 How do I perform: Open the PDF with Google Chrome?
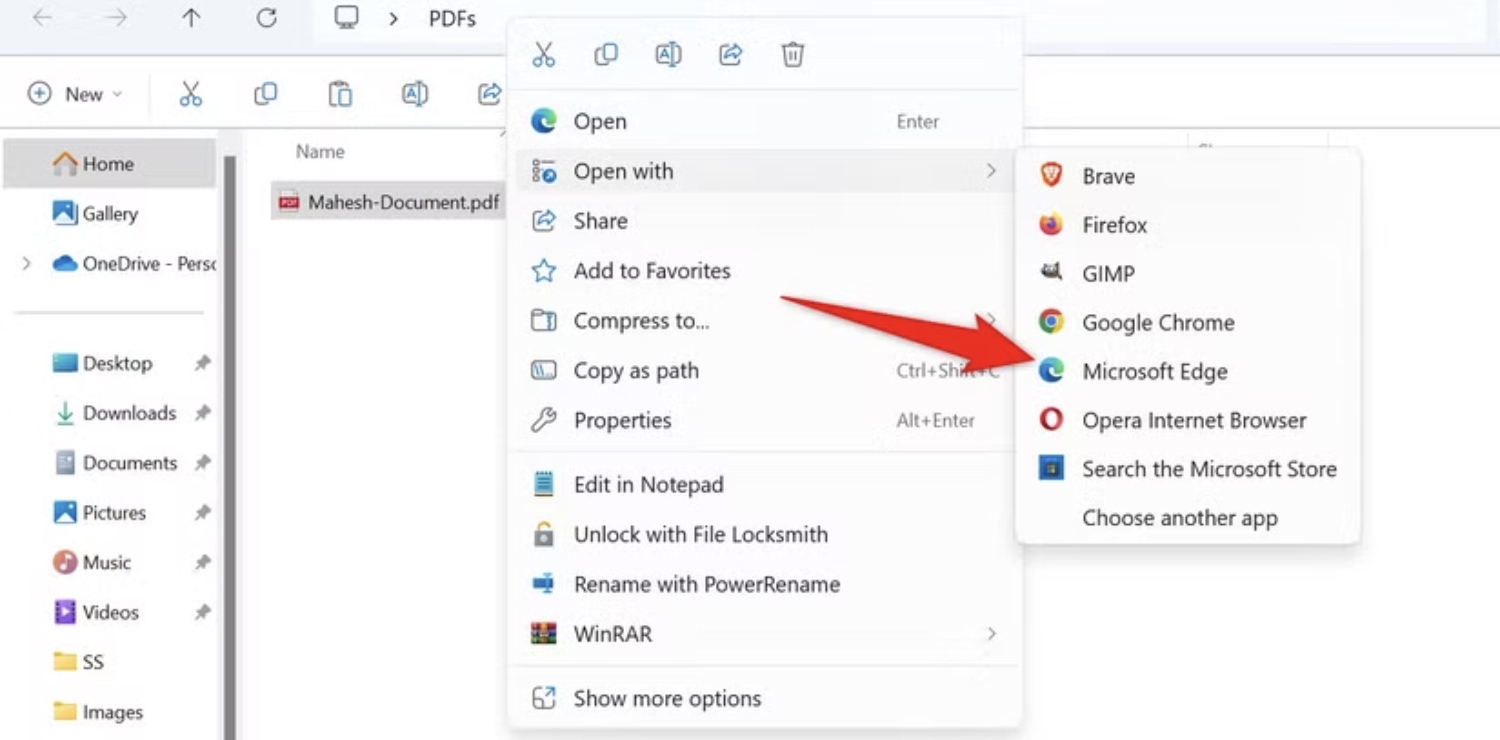[x=1187, y=323]
